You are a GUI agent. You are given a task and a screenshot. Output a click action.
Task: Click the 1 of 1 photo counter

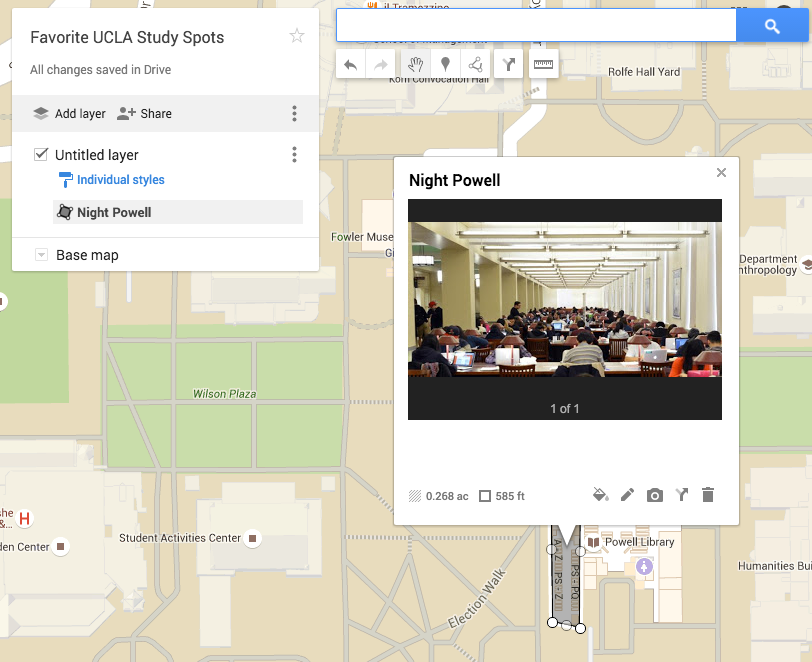(564, 409)
